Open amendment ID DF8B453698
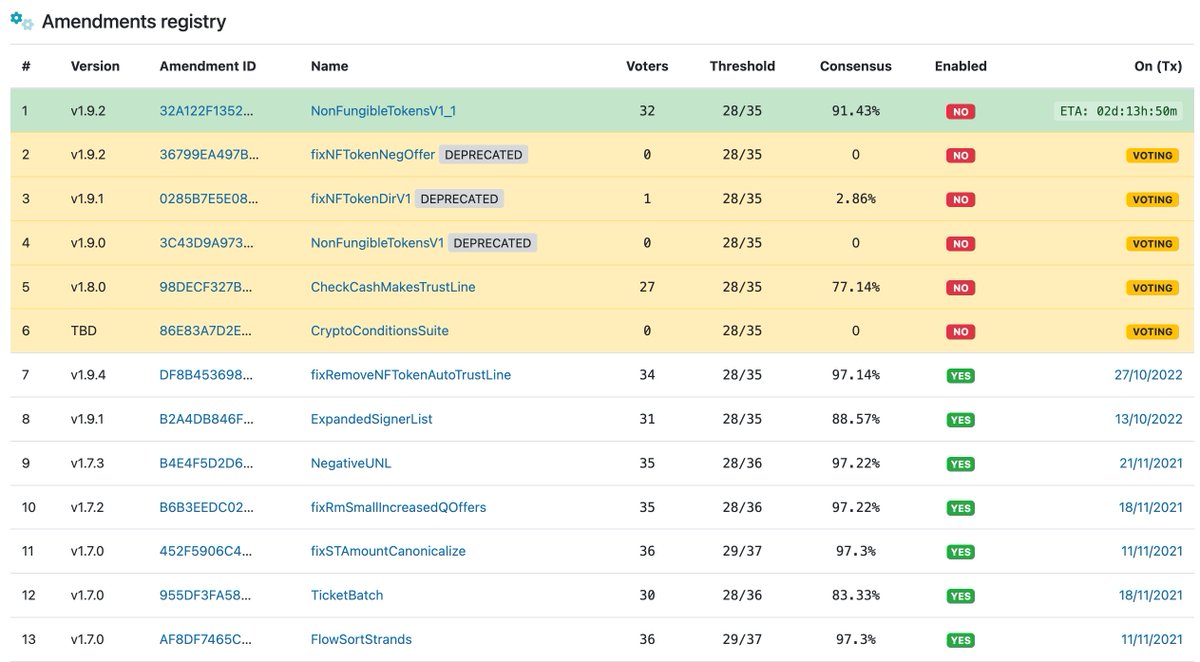The height and width of the screenshot is (662, 1200). pos(207,375)
